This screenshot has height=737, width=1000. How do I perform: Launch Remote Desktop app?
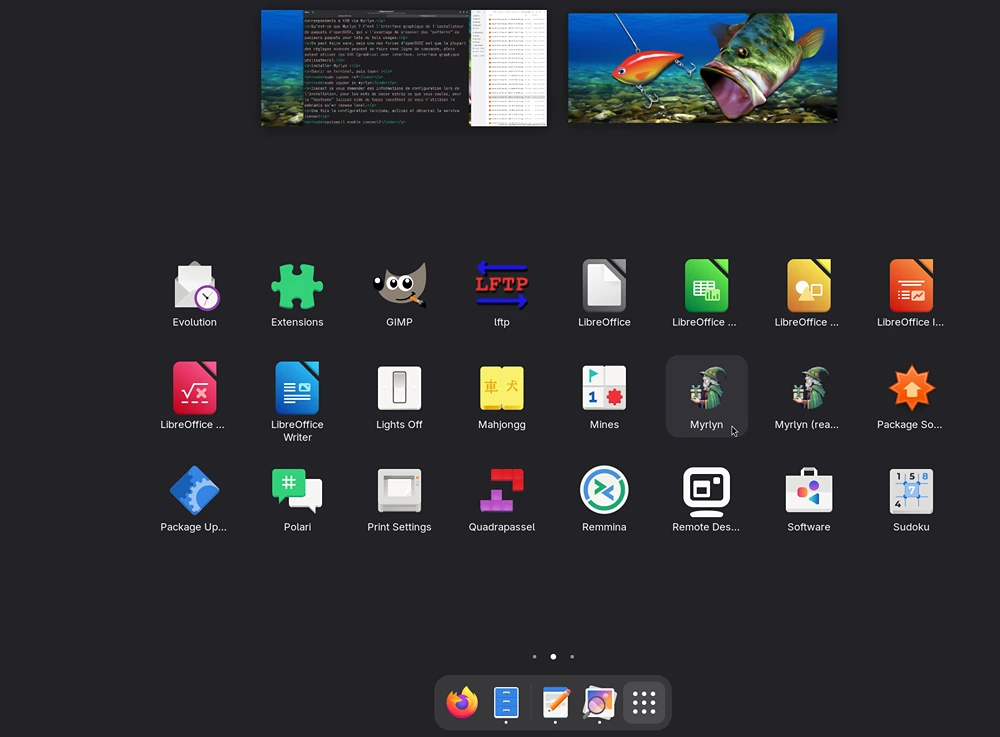pos(707,499)
